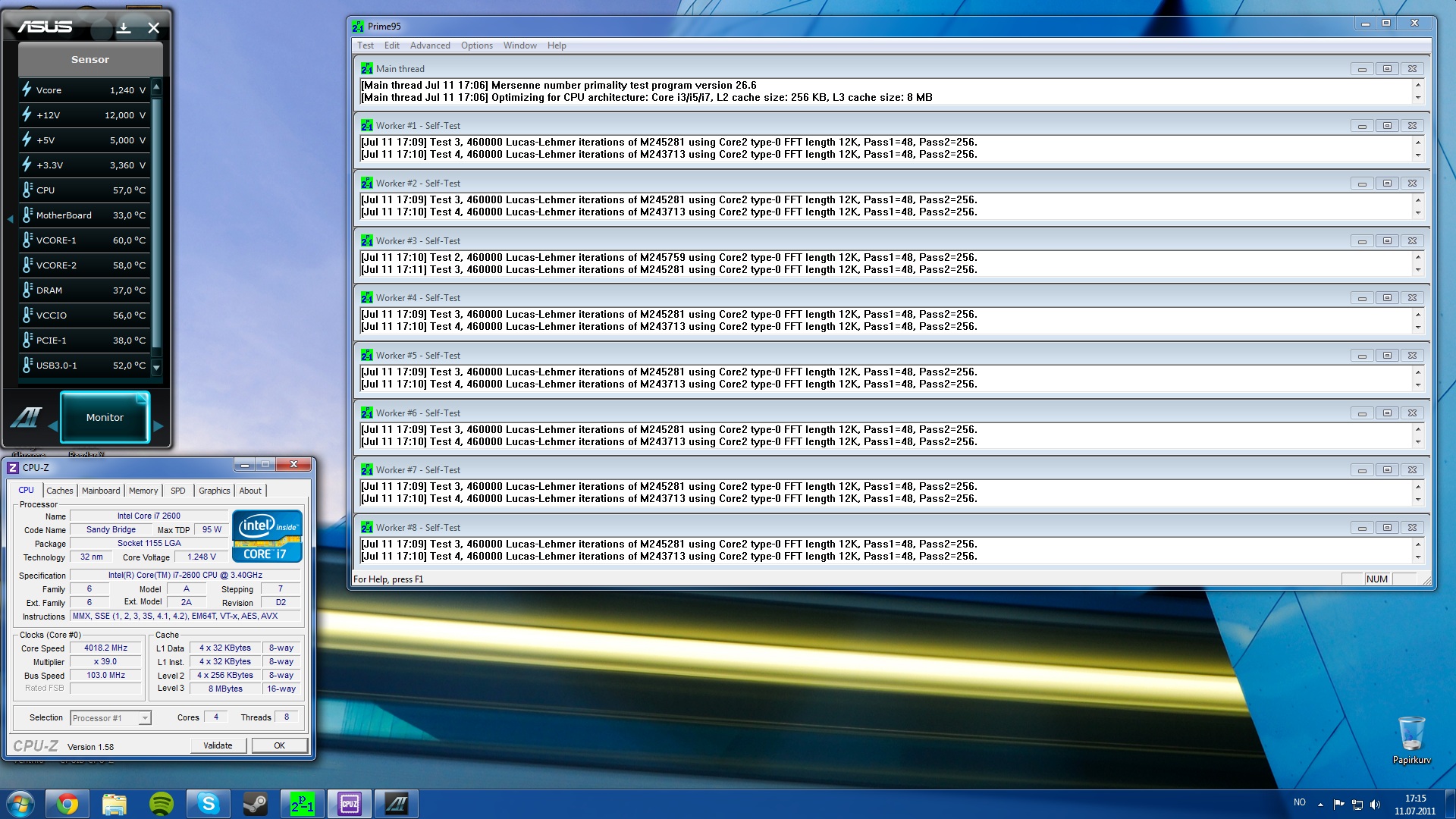Click the NO language indicator in taskbar
1456x819 pixels.
(x=1300, y=802)
